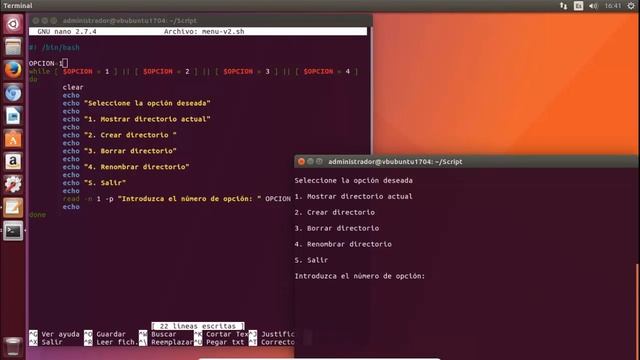The width and height of the screenshot is (640, 360).
Task: Click the 'done' keyword in nano
Action: pos(38,215)
